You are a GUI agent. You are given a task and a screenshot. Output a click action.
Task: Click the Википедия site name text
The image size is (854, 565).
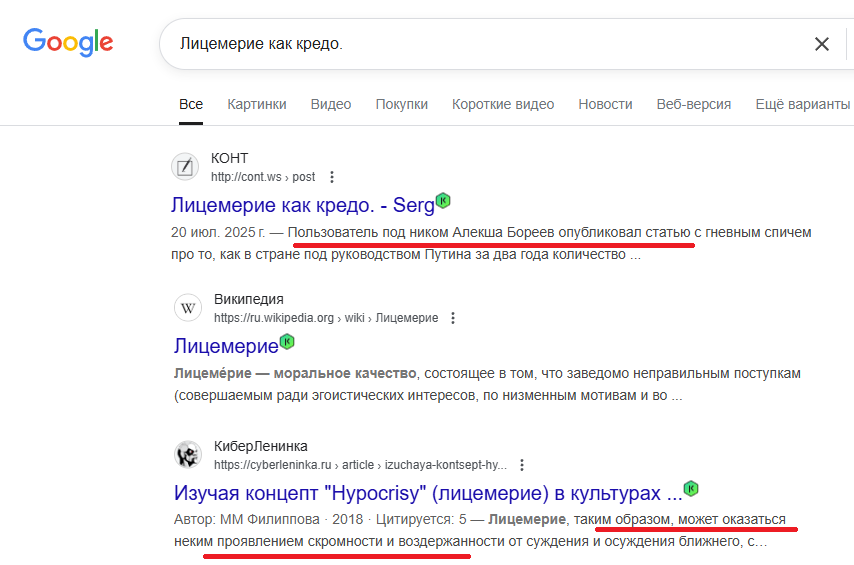[x=248, y=299]
